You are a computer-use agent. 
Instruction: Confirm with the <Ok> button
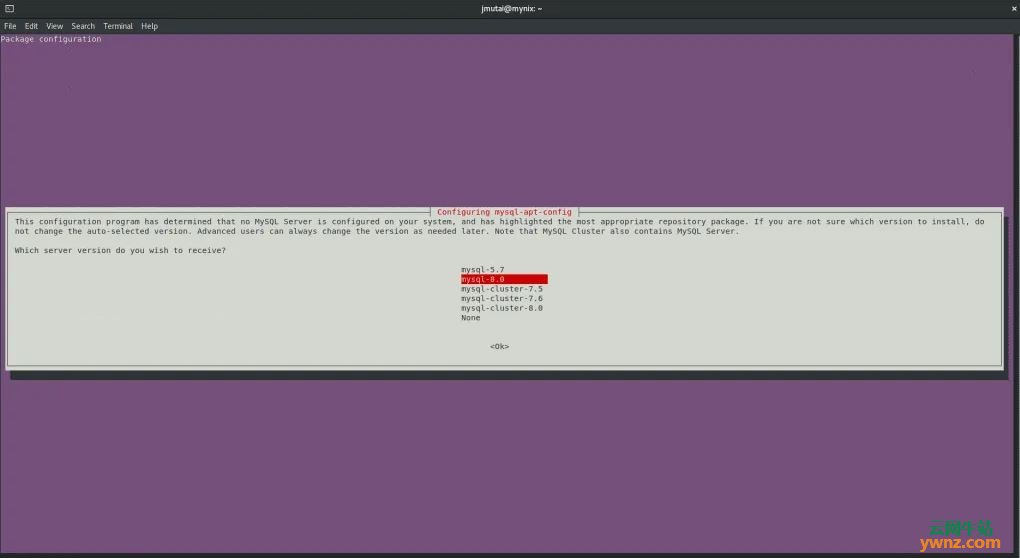pos(500,347)
